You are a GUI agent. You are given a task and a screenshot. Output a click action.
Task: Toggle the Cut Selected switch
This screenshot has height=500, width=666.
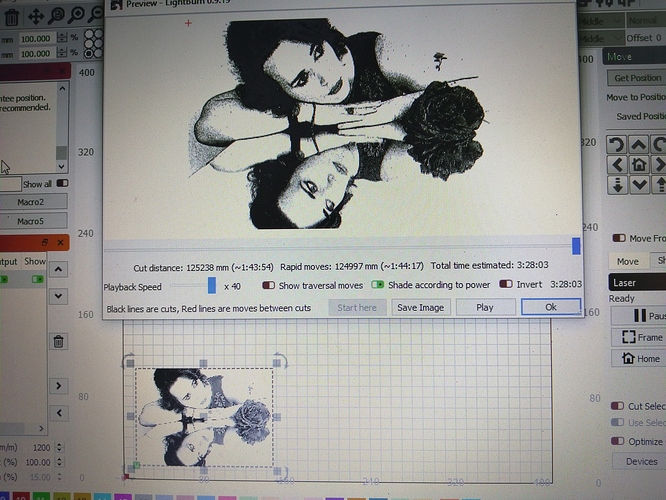[x=617, y=406]
